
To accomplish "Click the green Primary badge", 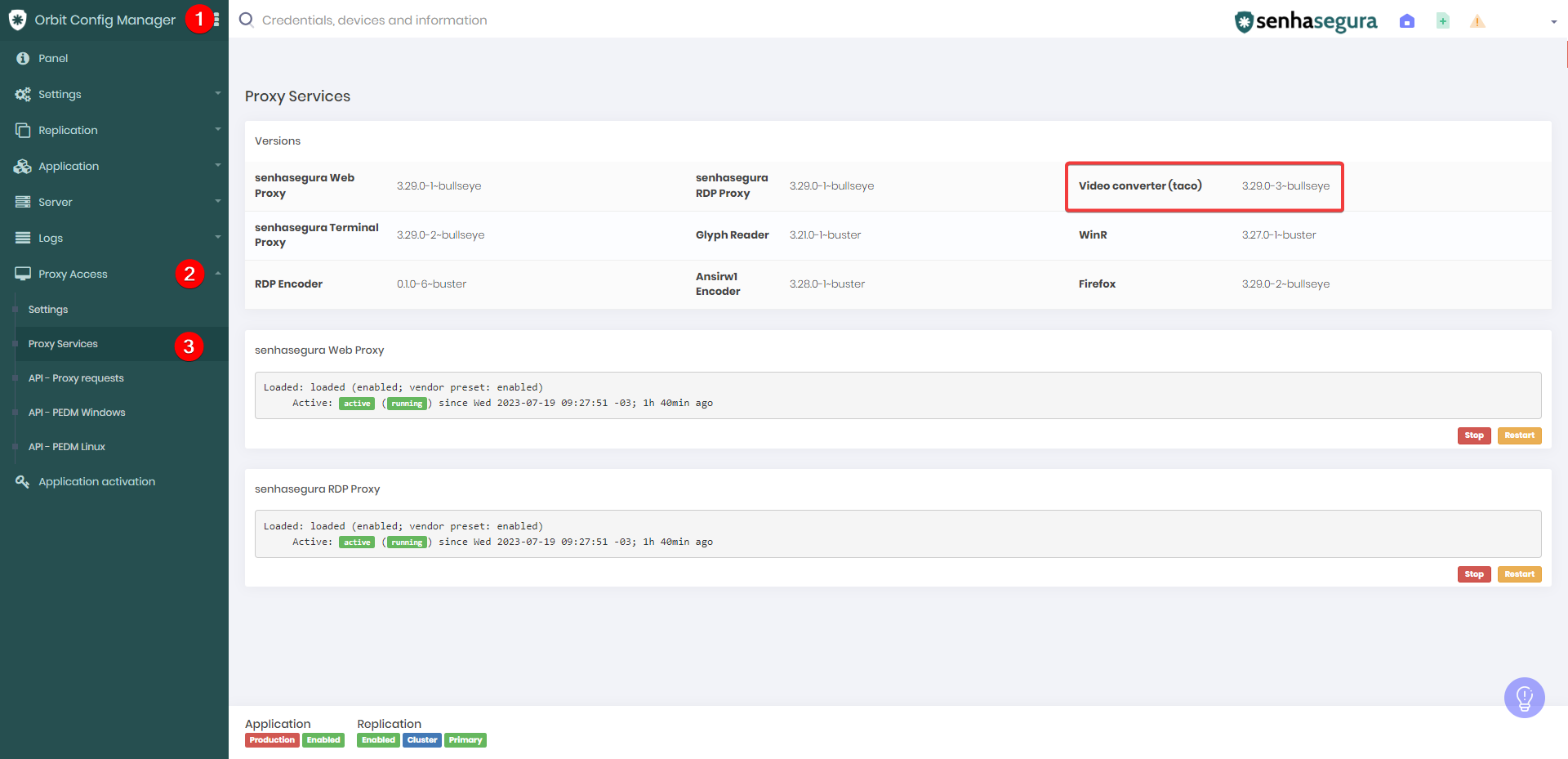I will 465,740.
